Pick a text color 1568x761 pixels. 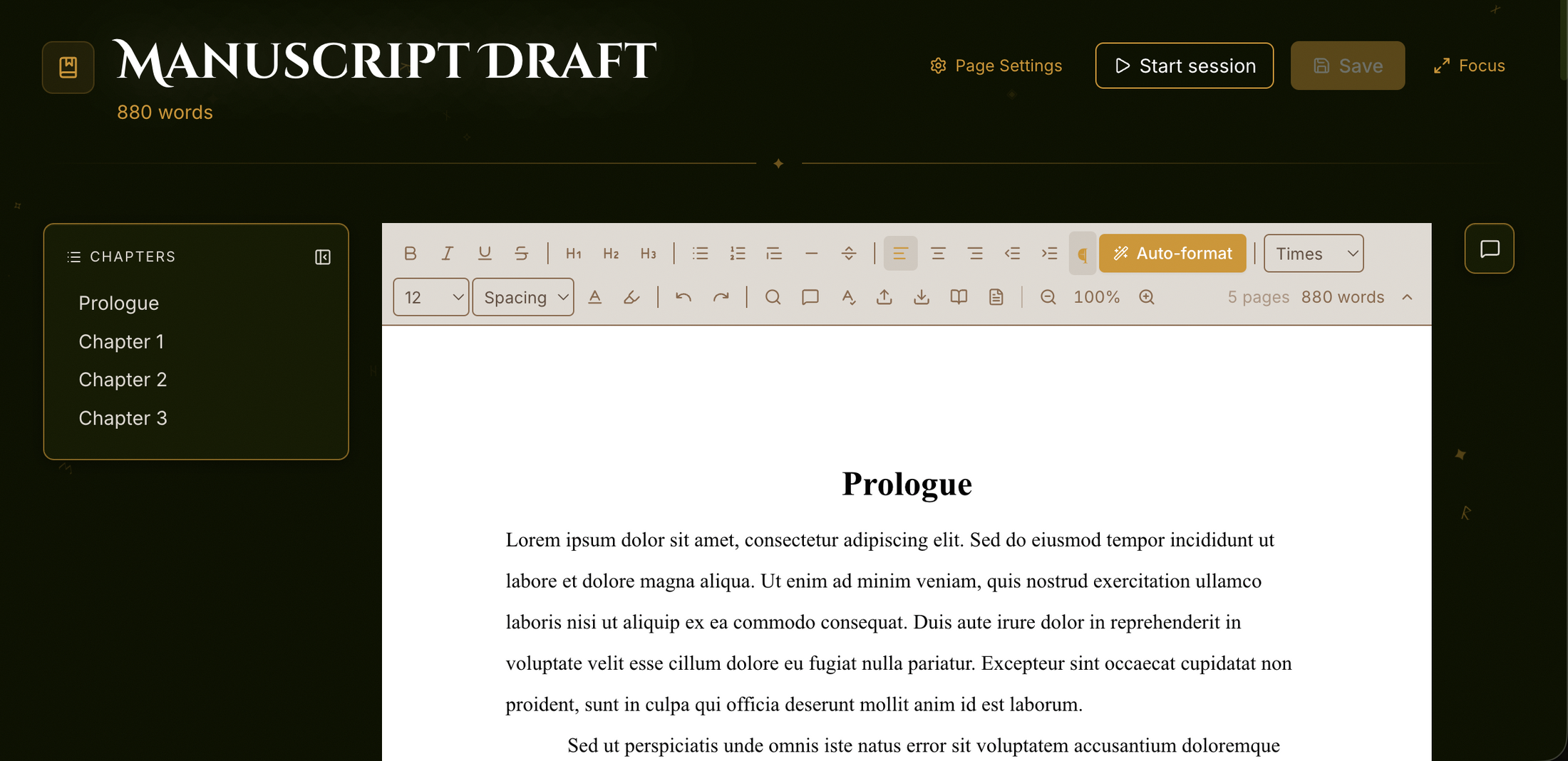(595, 297)
